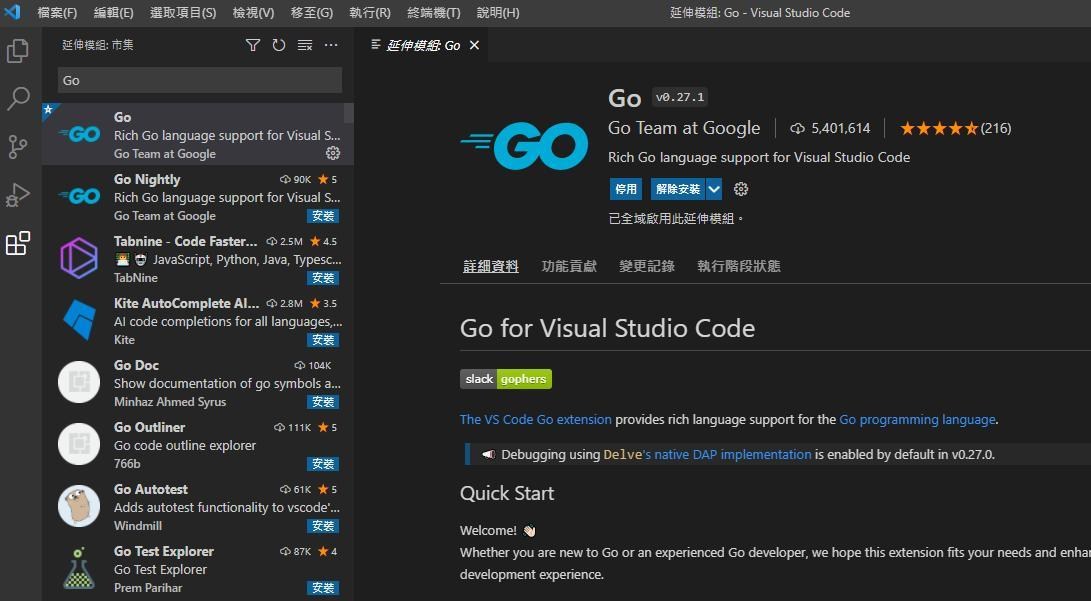Install the Go Outliner extension

coord(323,463)
